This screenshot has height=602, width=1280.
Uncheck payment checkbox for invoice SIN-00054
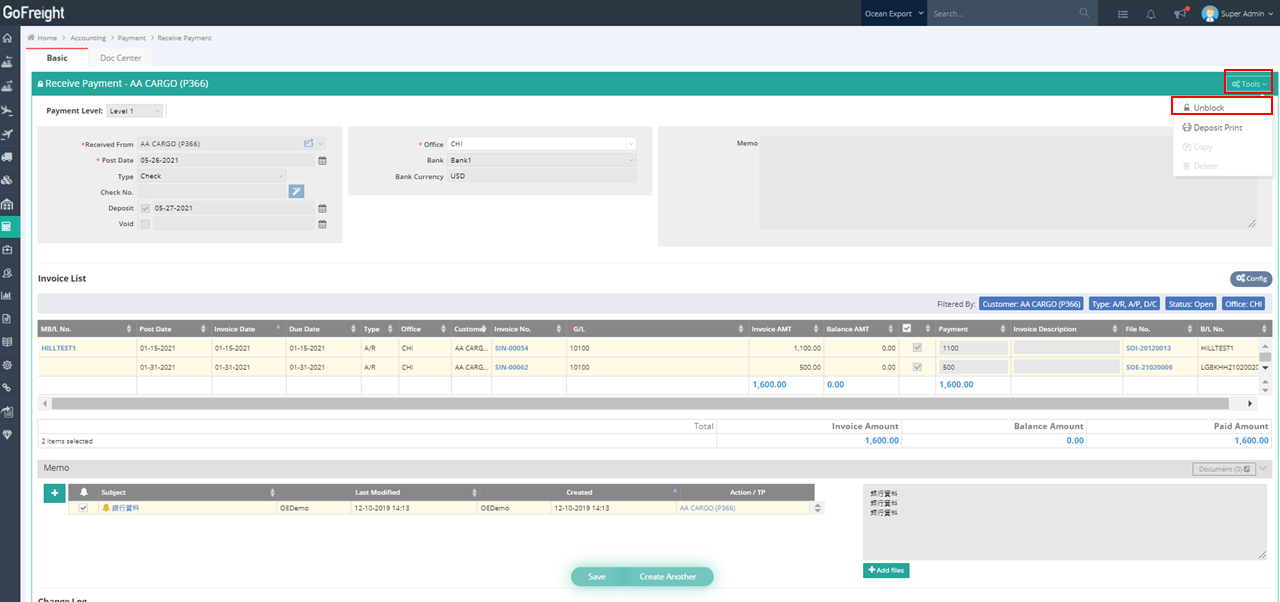[918, 348]
